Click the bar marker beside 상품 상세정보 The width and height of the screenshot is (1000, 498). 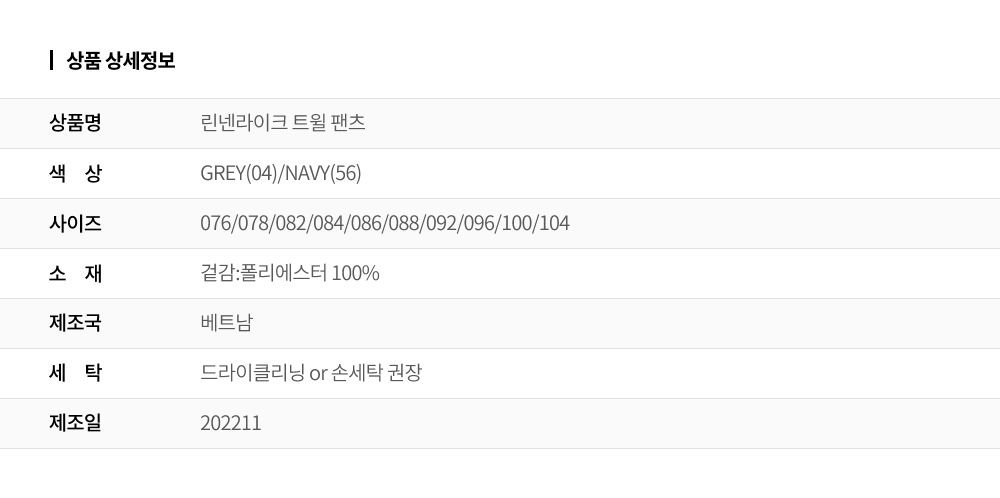51,61
